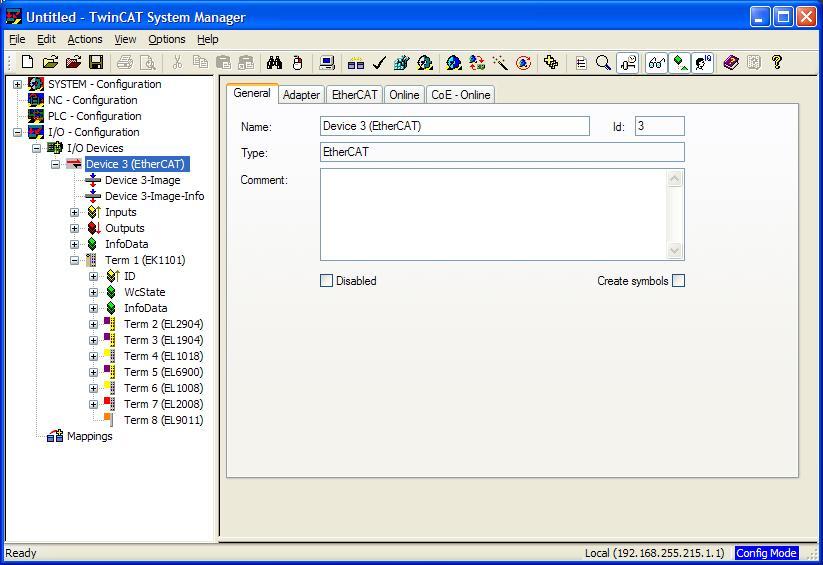Select Term 8 (EL9011) terminal
The height and width of the screenshot is (565, 823).
click(163, 420)
